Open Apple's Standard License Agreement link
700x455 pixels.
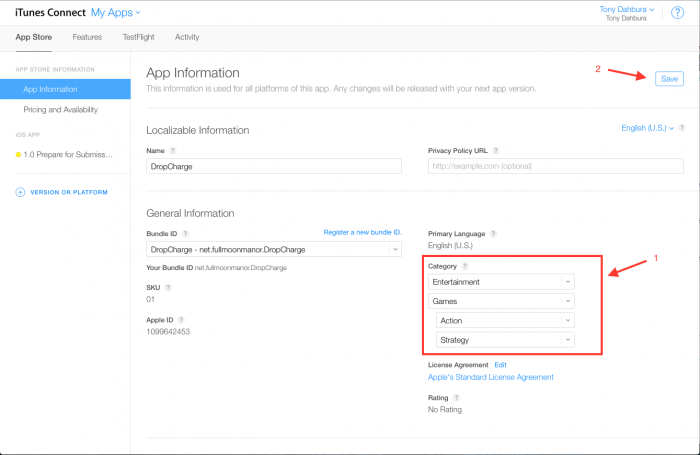[x=491, y=377]
